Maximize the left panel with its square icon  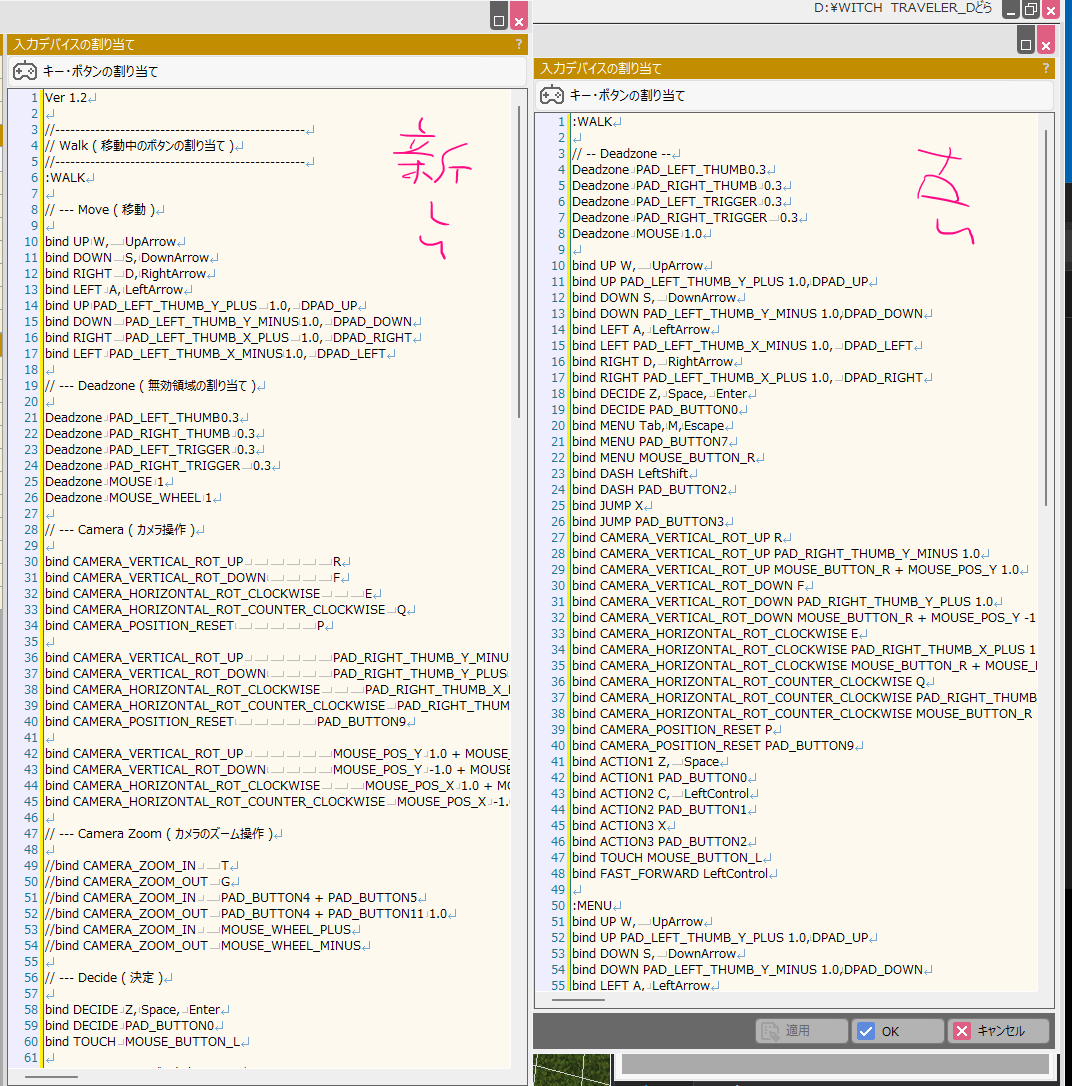click(x=499, y=16)
